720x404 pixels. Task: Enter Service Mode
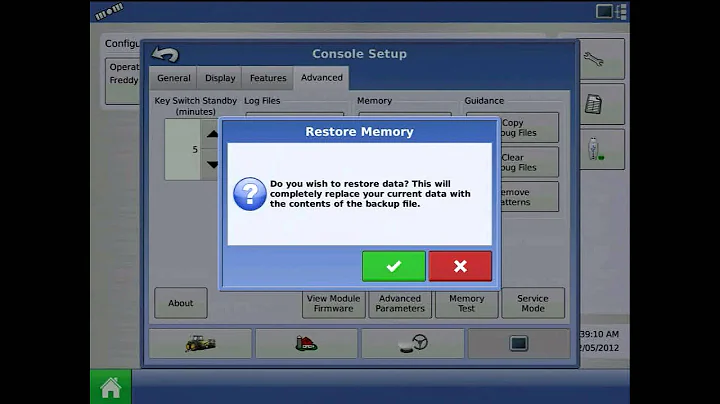533,303
